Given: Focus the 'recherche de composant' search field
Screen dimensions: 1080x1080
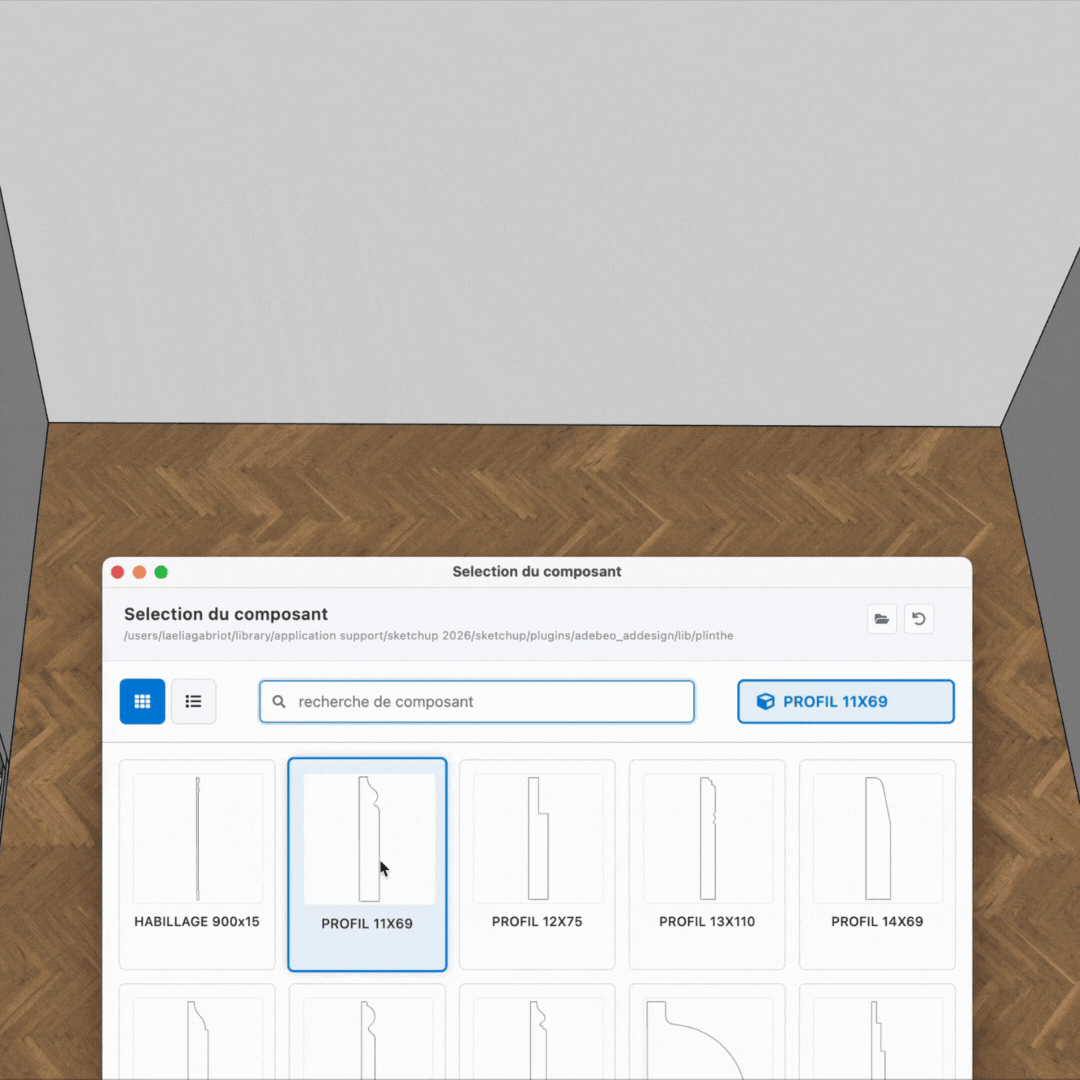Looking at the screenshot, I should [x=490, y=702].
